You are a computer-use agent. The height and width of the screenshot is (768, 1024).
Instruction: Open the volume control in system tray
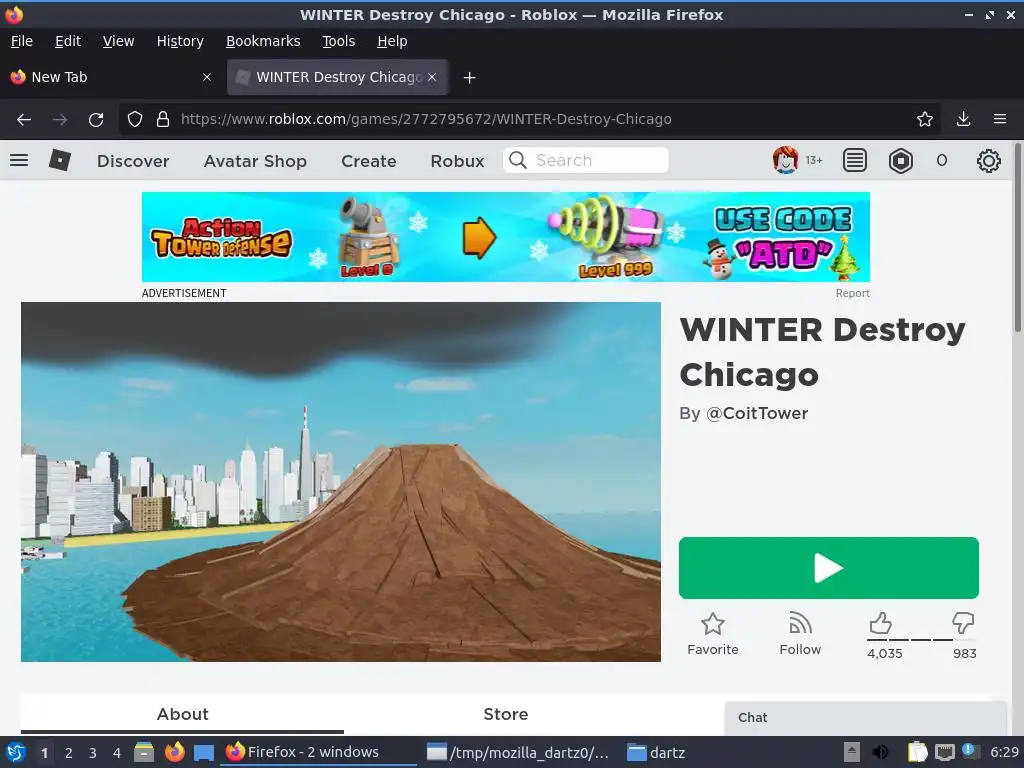pos(880,752)
